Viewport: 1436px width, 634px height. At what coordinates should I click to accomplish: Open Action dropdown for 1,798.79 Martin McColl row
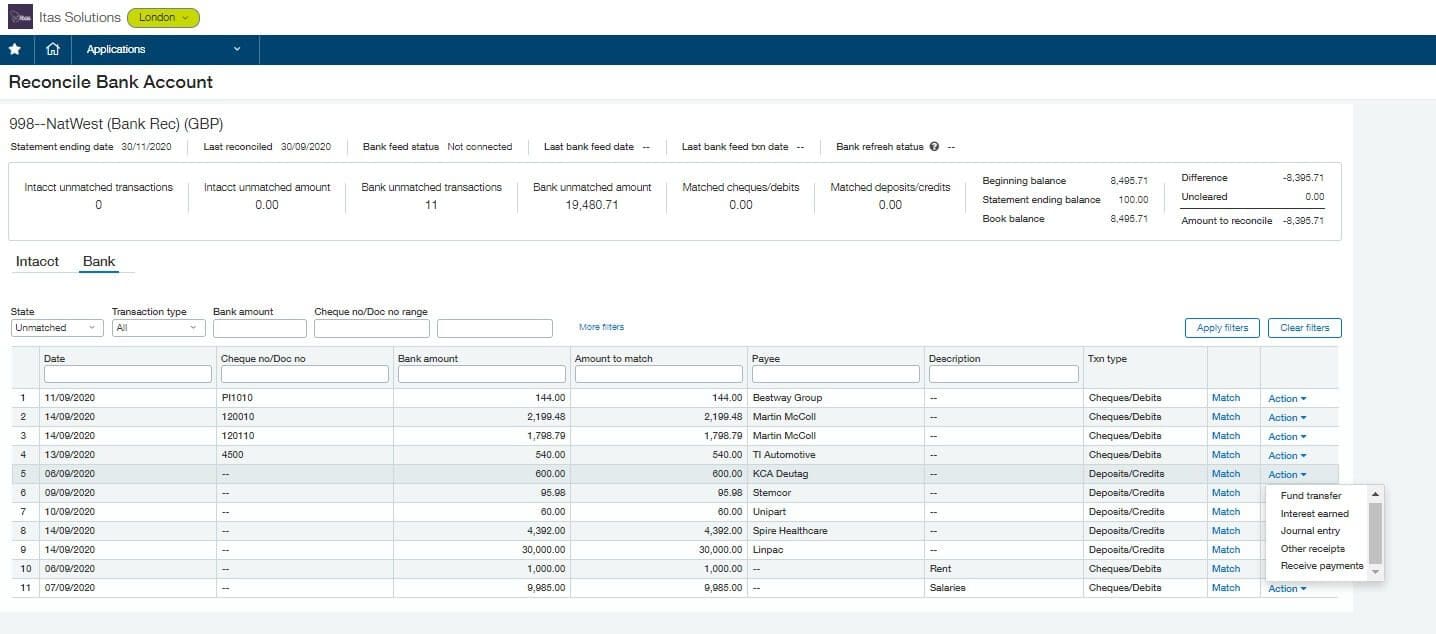[1287, 436]
